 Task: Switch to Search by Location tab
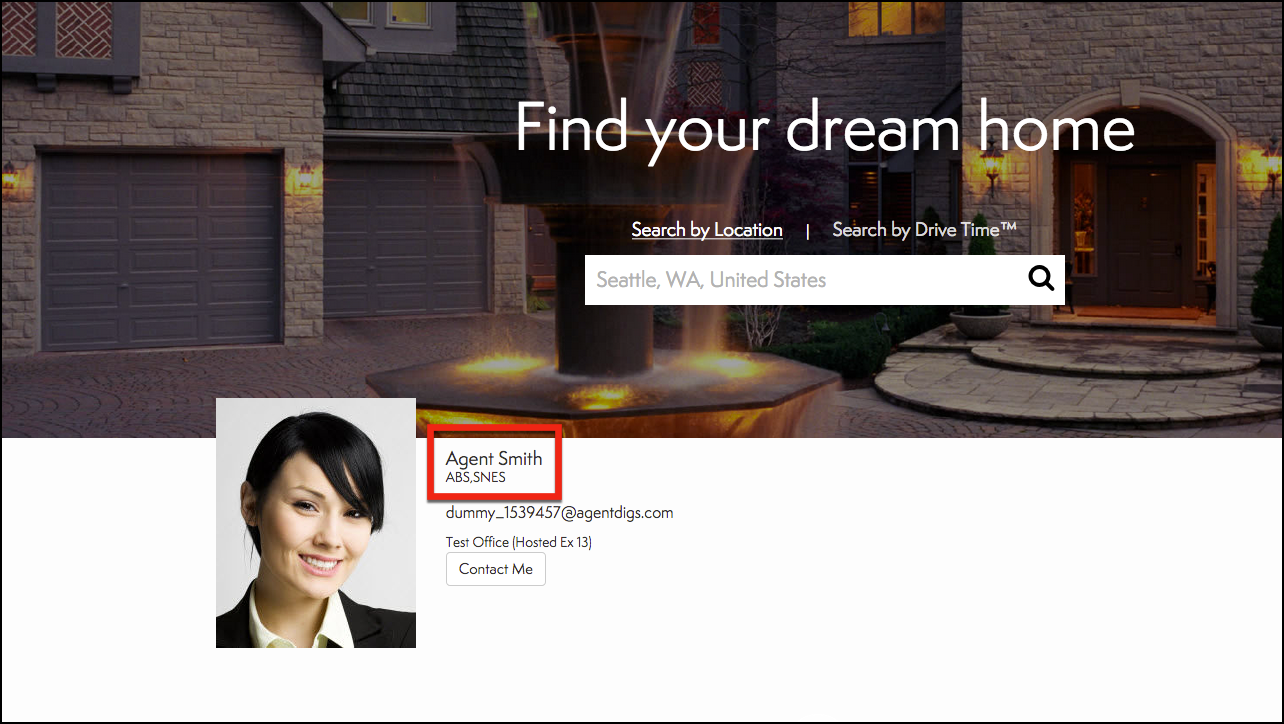pyautogui.click(x=706, y=230)
